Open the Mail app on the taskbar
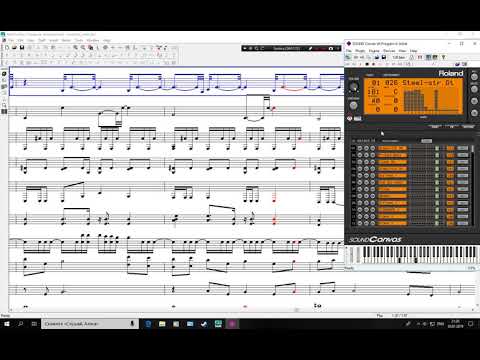This screenshot has height=360, width=480. pyautogui.click(x=190, y=324)
